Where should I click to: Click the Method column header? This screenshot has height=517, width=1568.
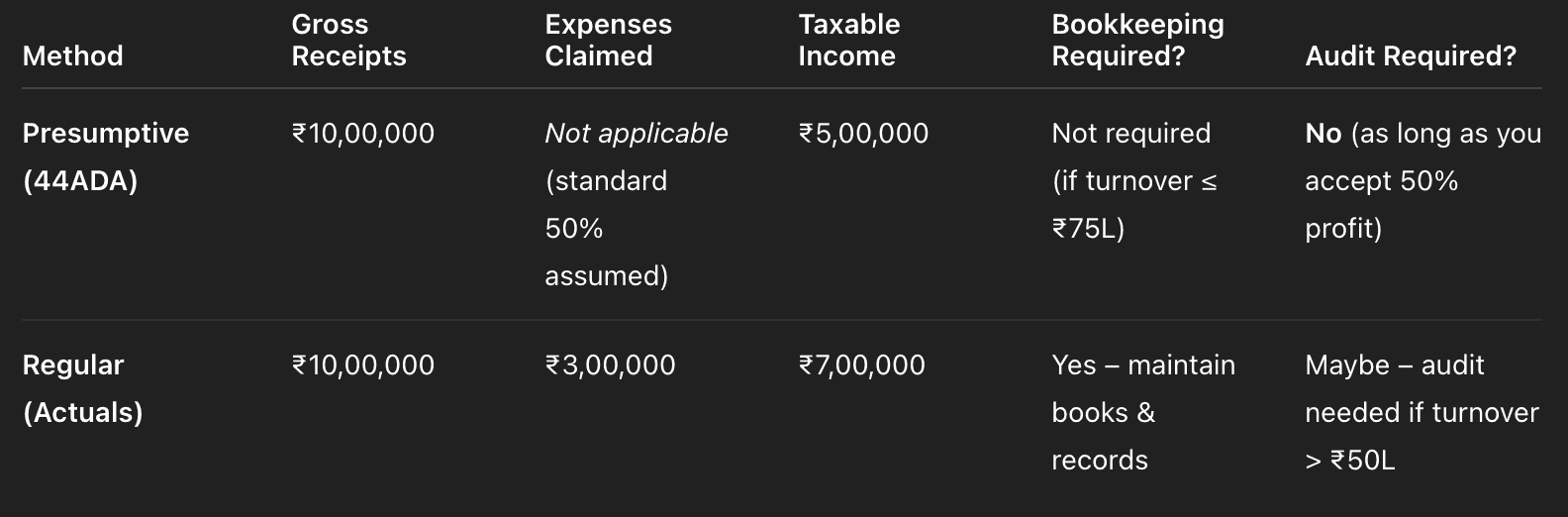coord(72,55)
